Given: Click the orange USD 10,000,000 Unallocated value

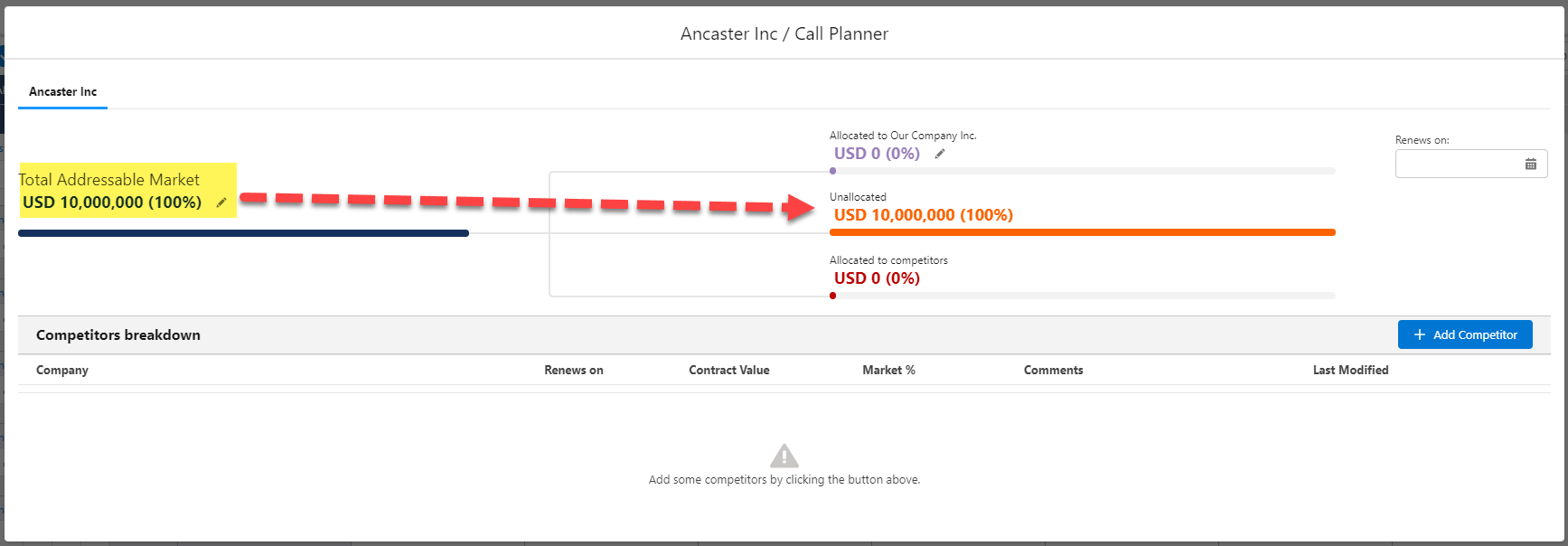Looking at the screenshot, I should click(923, 215).
